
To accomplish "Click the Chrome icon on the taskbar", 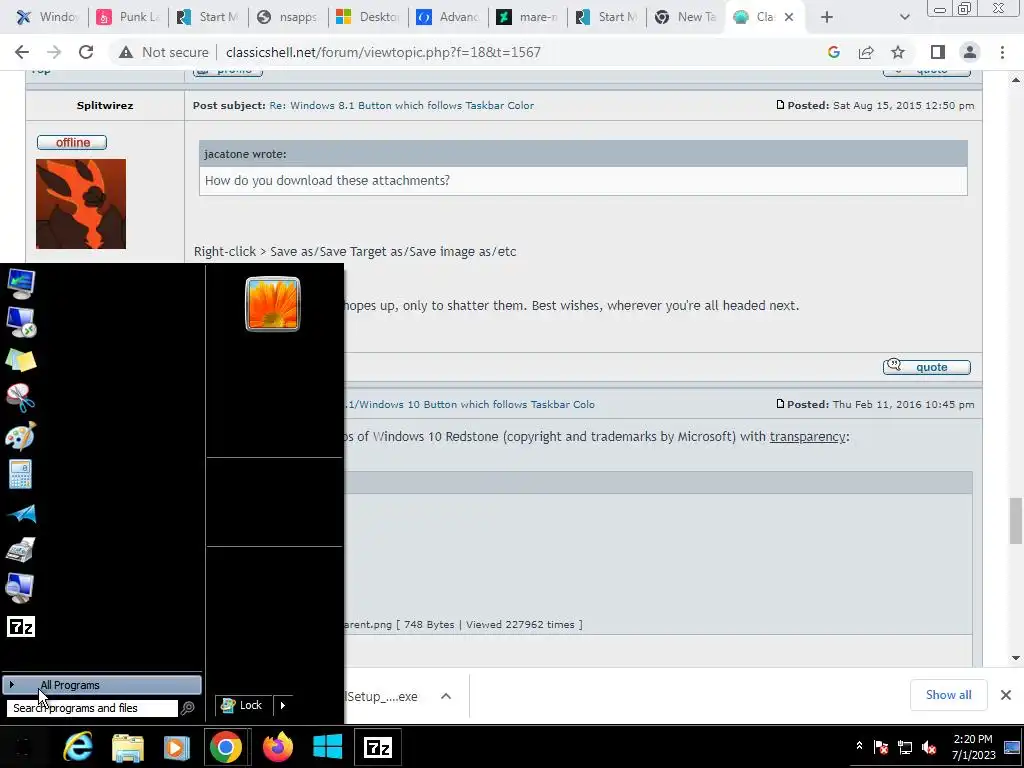I will pyautogui.click(x=225, y=747).
